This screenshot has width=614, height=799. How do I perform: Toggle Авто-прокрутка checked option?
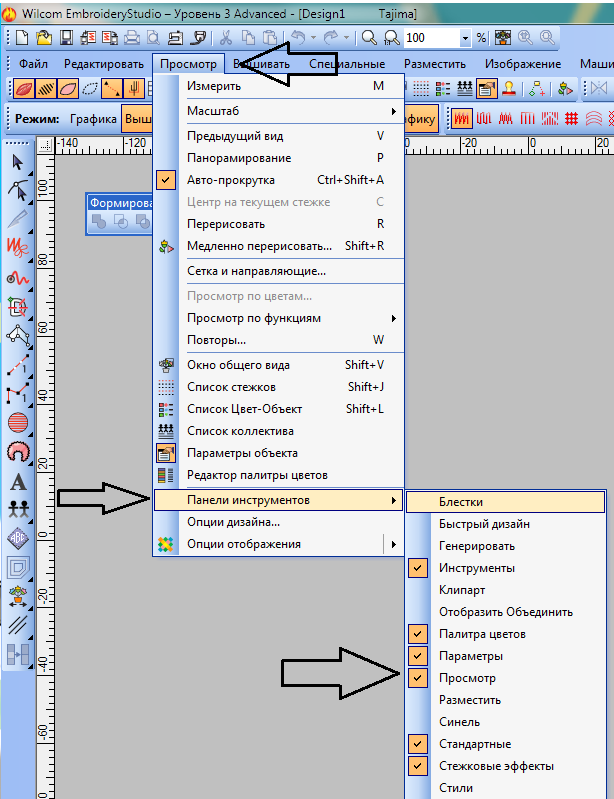pos(278,180)
